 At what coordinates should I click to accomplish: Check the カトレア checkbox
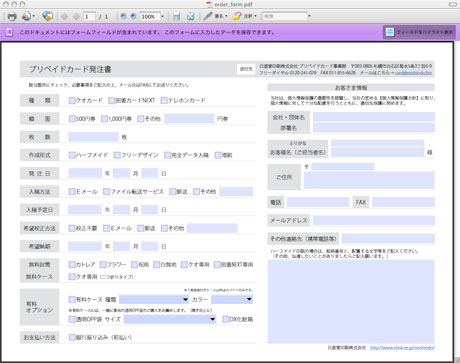(x=72, y=264)
